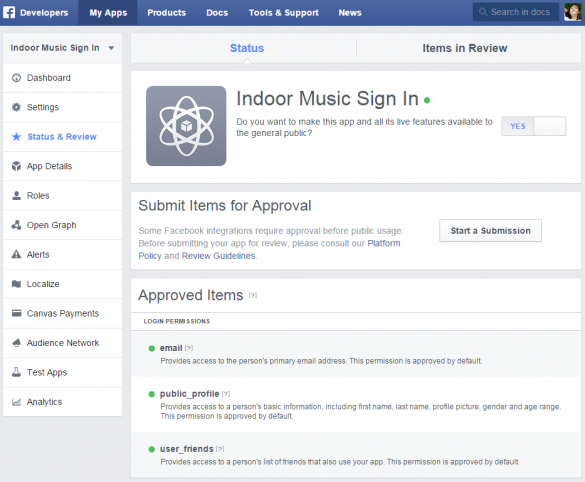Open the Tools & Support menu

(284, 13)
